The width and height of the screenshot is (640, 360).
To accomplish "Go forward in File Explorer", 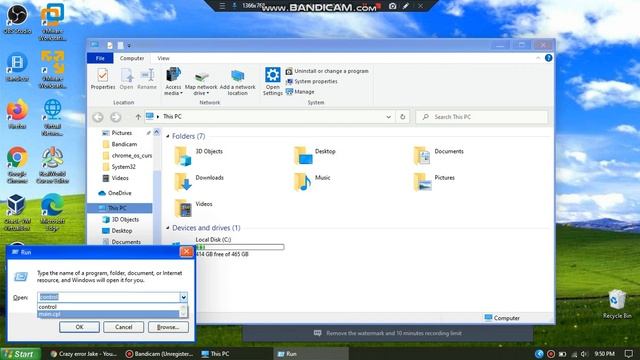I will coord(116,117).
